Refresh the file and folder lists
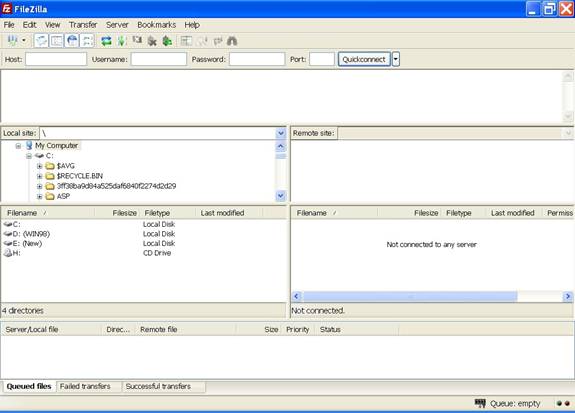 (106, 41)
